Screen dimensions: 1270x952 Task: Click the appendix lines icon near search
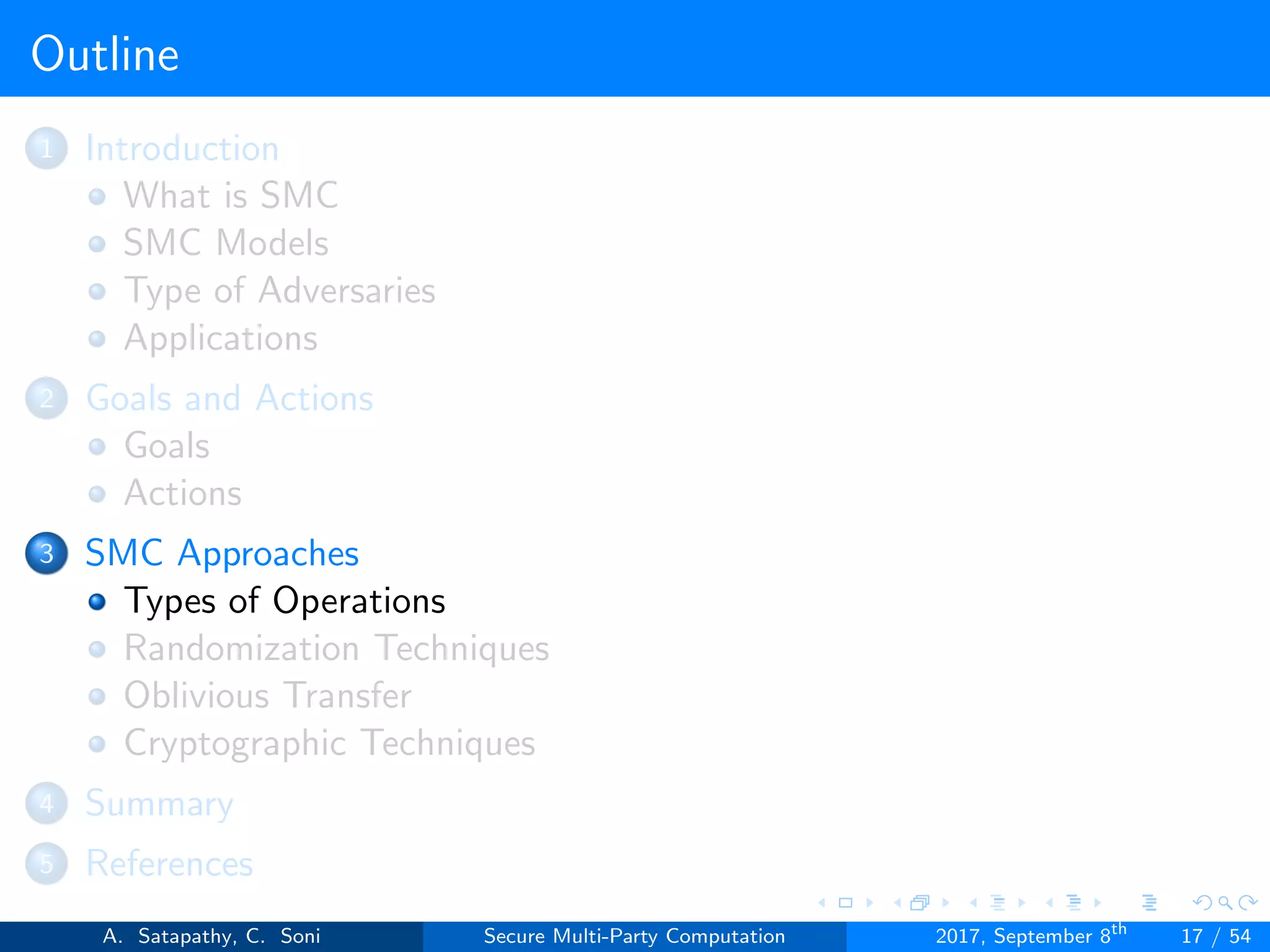click(x=1149, y=903)
